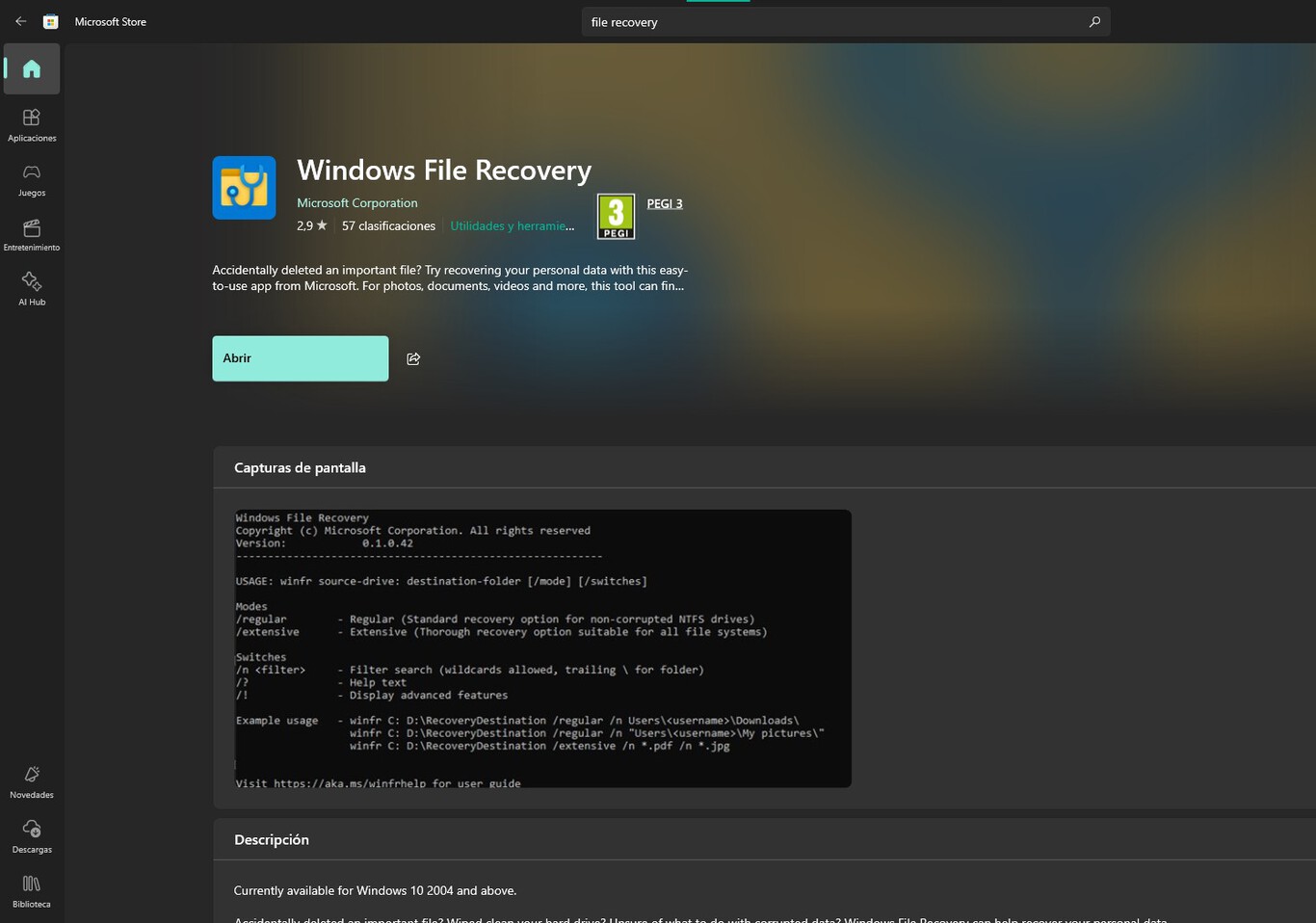Click the share icon next to Abrir
The width and height of the screenshot is (1316, 923).
coord(413,358)
